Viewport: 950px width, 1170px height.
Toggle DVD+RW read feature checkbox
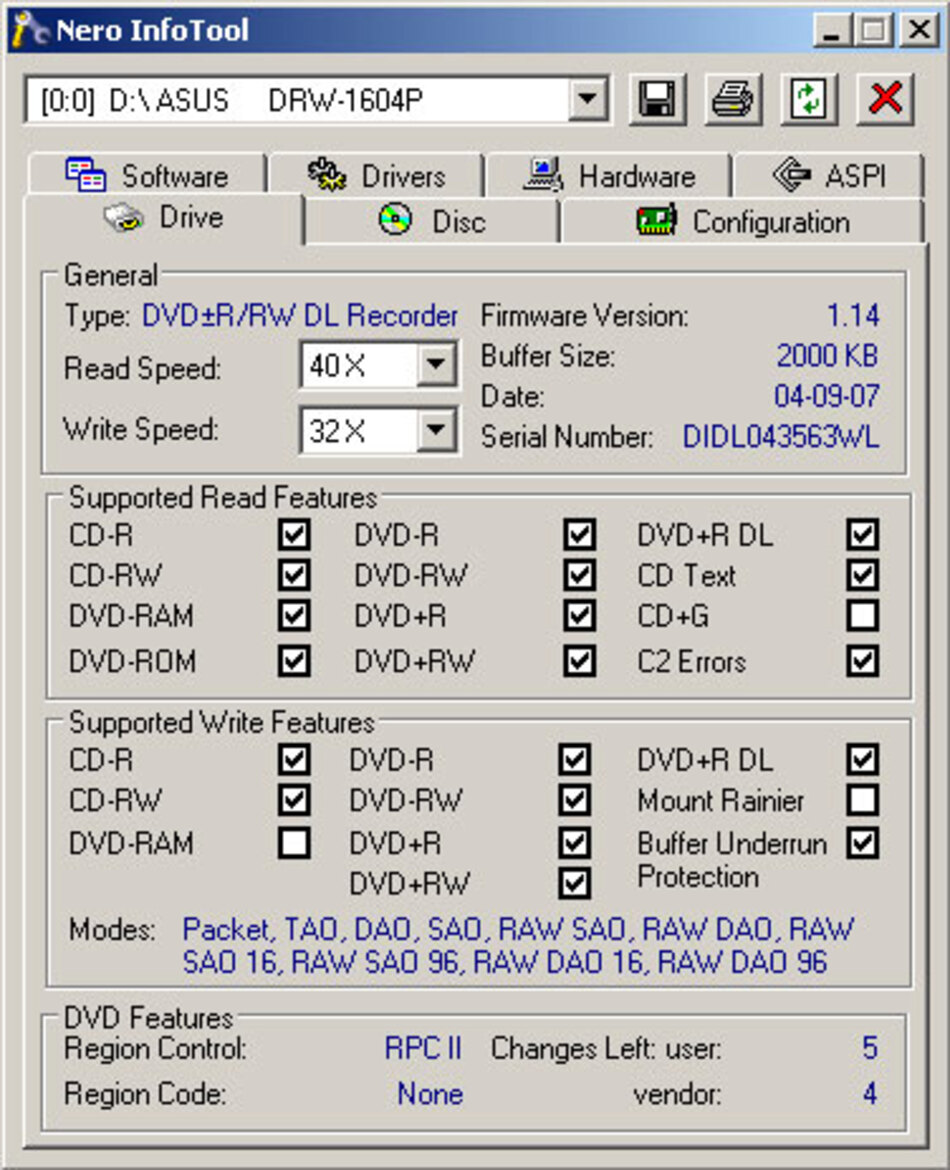(x=580, y=660)
